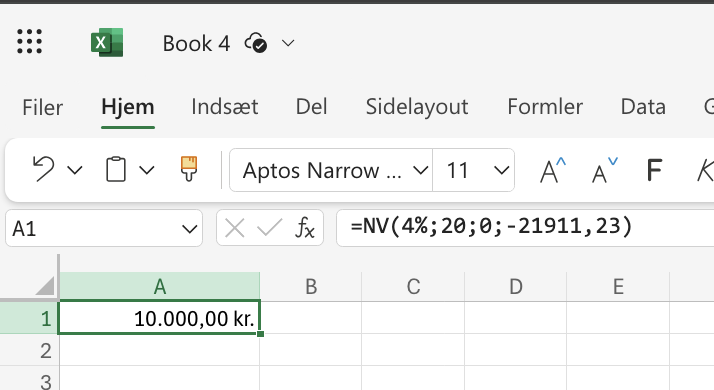Expand the undo history dropdown arrow
Screen dimensions: 714x390
[75, 170]
